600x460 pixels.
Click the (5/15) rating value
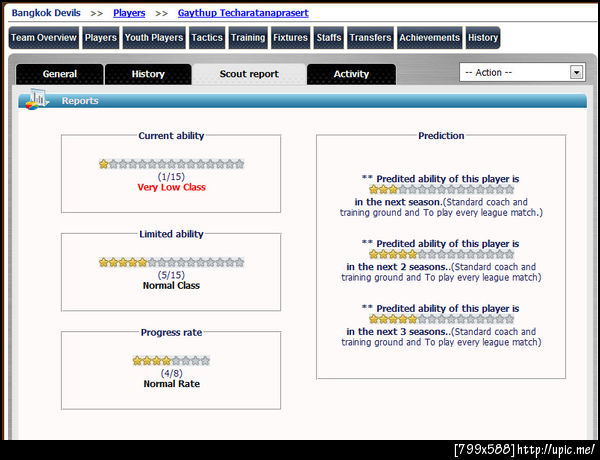pyautogui.click(x=171, y=275)
